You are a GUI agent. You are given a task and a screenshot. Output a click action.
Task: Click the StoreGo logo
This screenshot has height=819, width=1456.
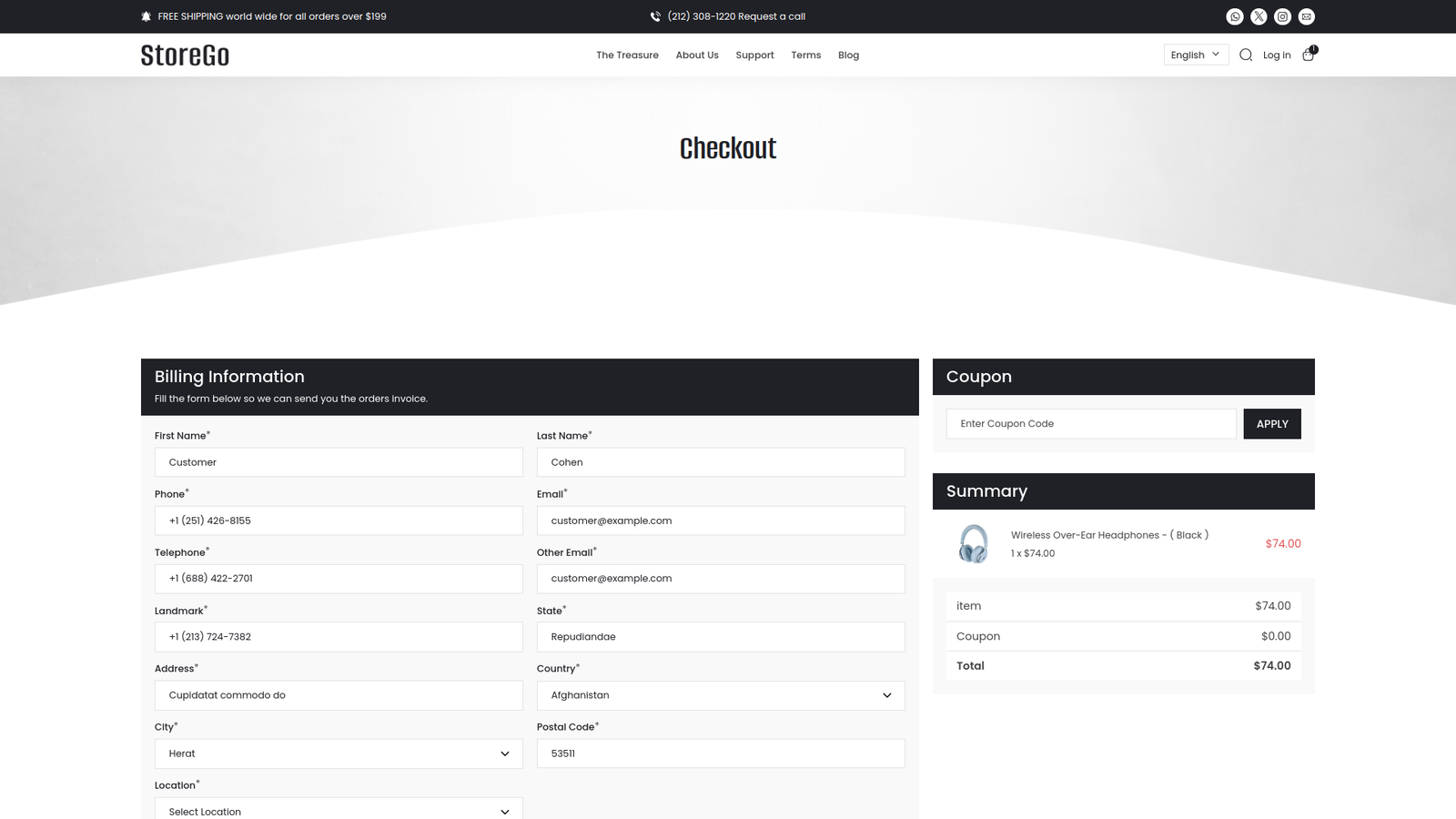coord(185,56)
